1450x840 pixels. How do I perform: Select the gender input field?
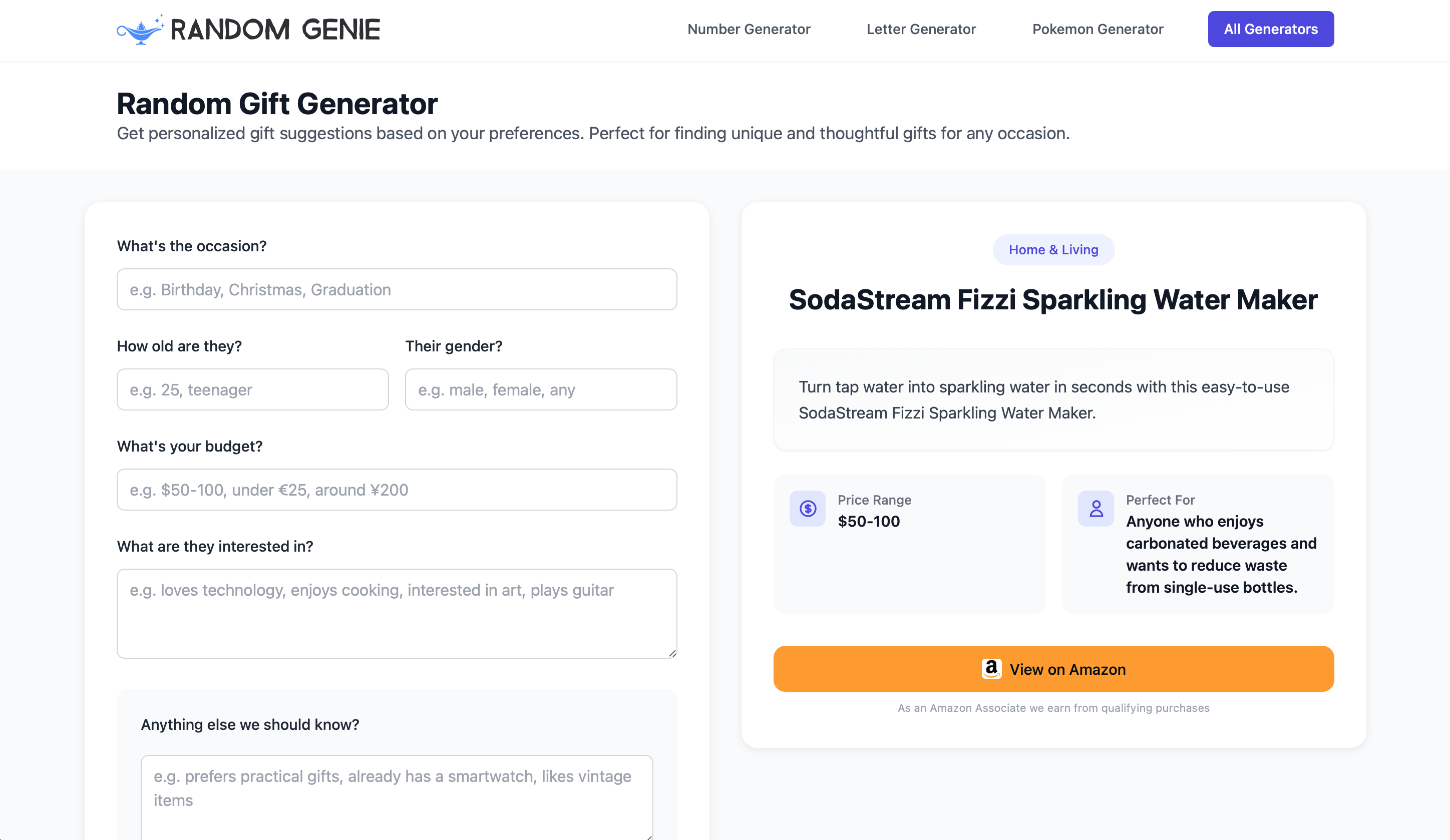540,389
